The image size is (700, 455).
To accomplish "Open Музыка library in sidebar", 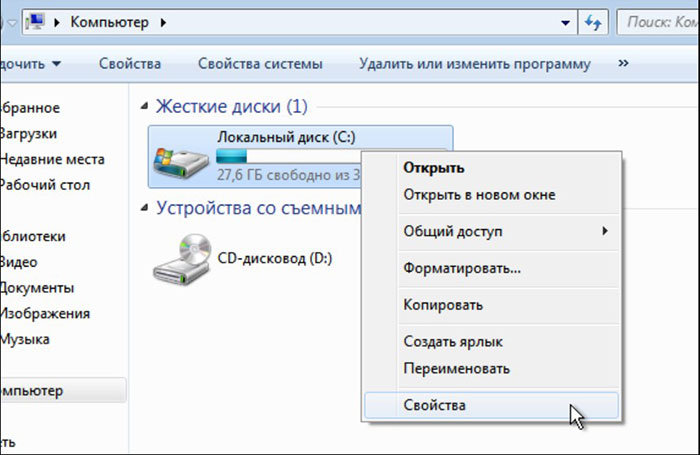I will pyautogui.click(x=25, y=339).
